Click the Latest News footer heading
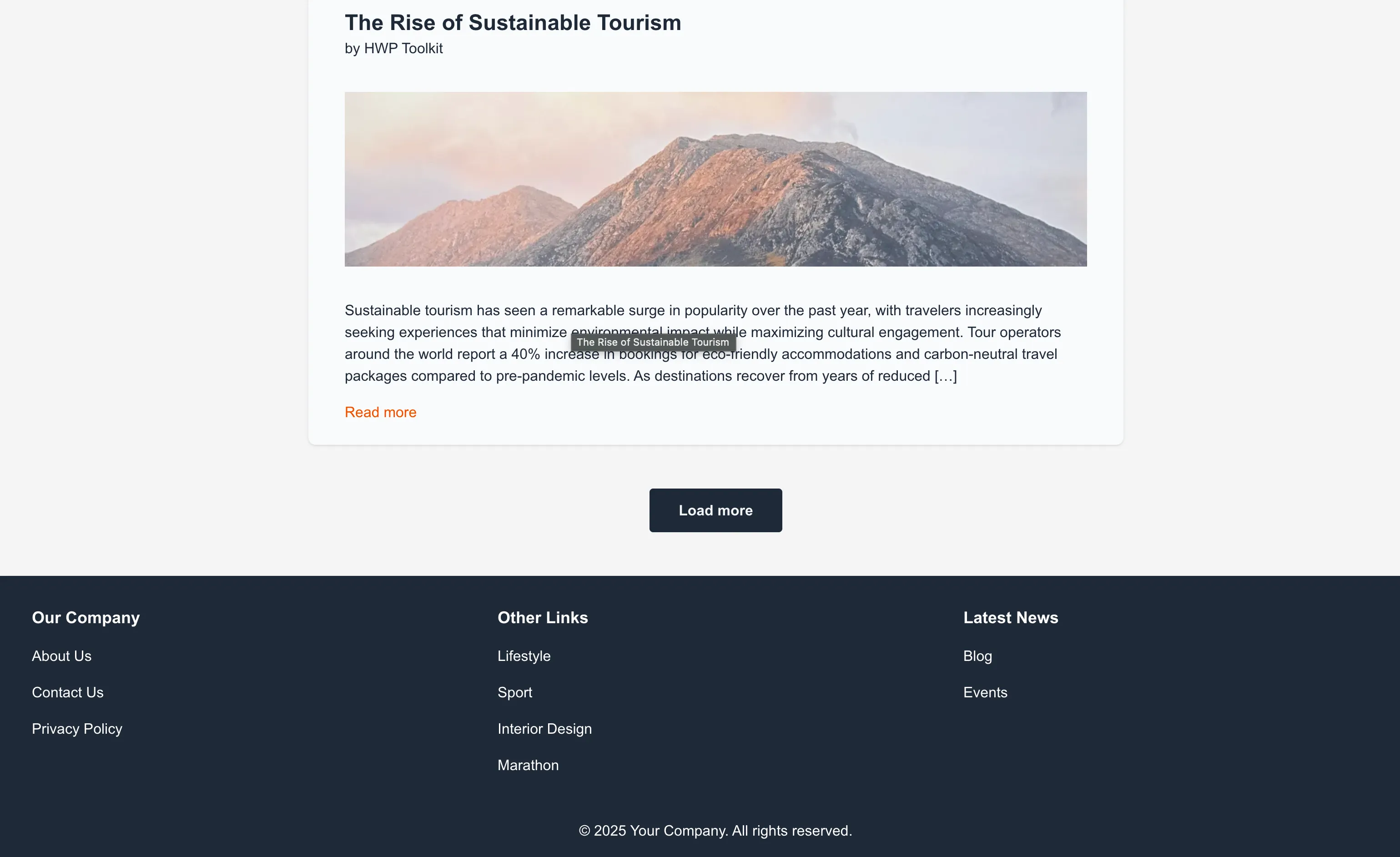 (x=1010, y=617)
